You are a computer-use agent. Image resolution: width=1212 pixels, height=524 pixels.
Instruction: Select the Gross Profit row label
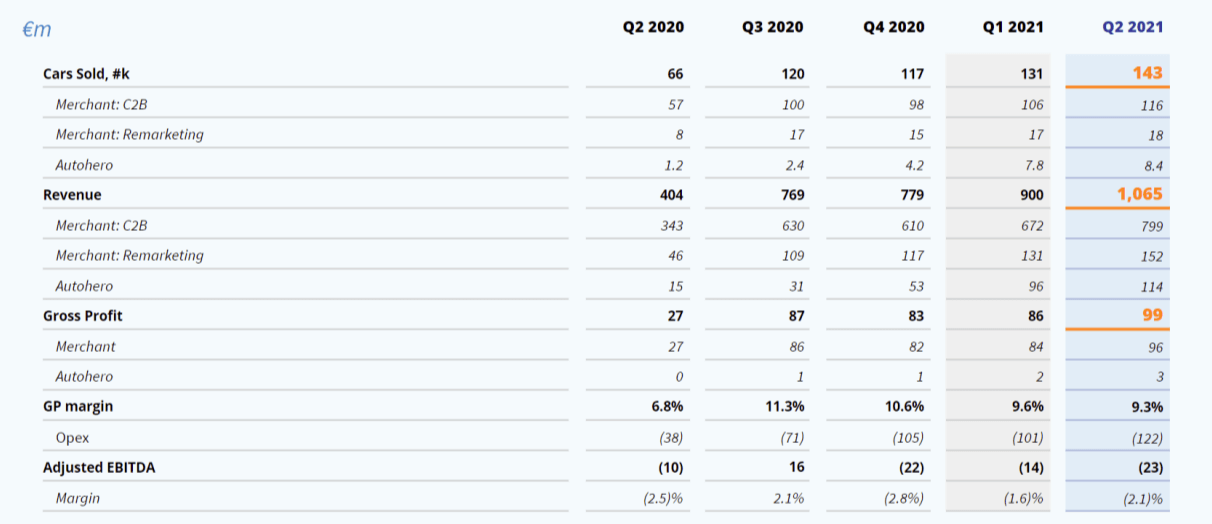coord(82,316)
